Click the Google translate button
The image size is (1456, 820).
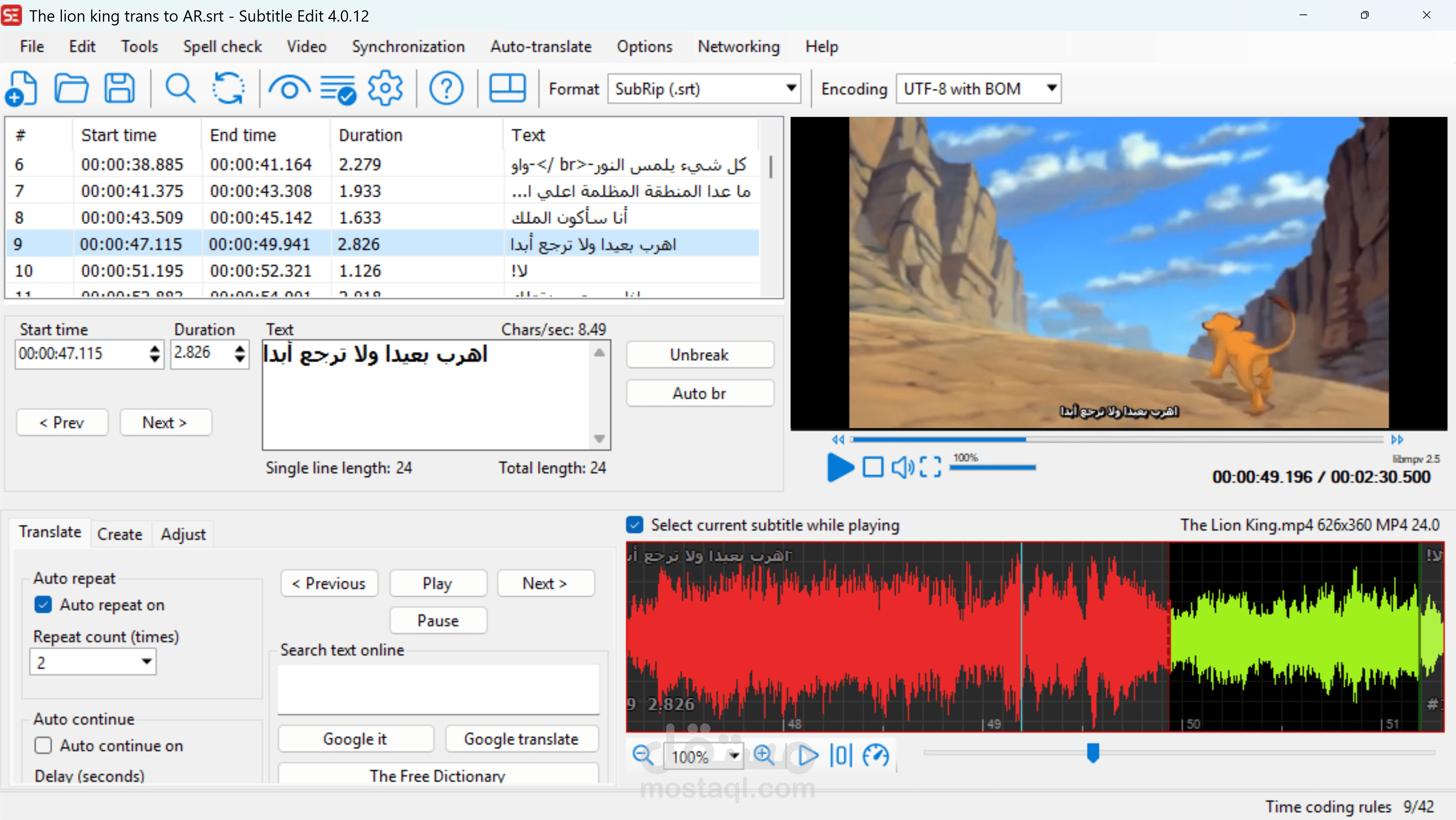click(x=521, y=739)
